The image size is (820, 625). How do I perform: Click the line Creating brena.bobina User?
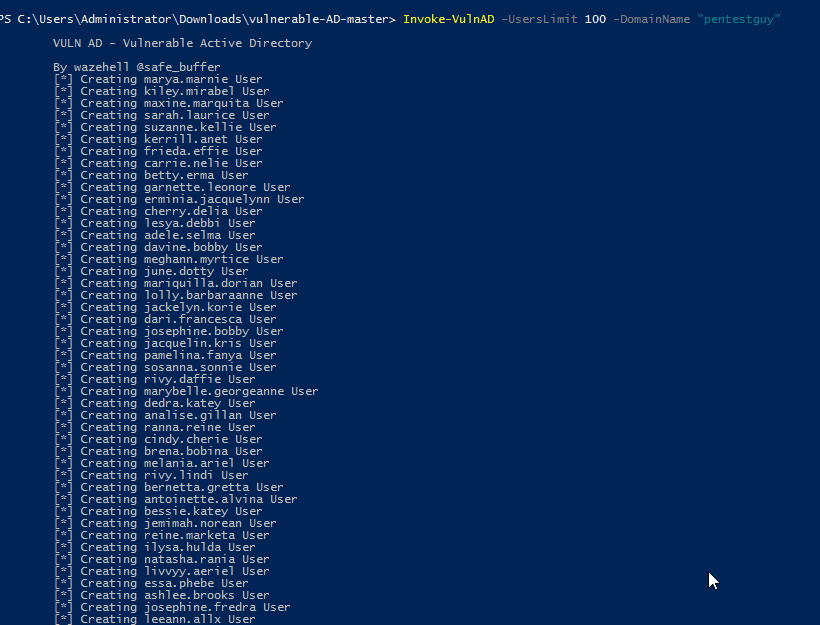[x=158, y=452]
